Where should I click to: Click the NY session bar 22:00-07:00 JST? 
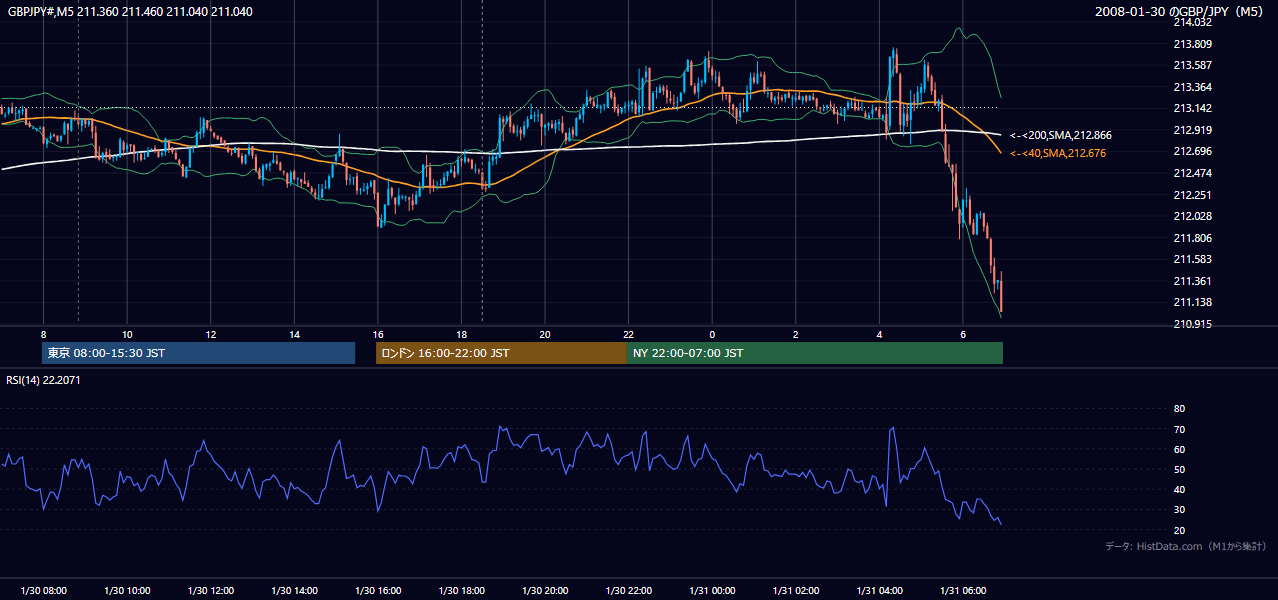pos(815,353)
